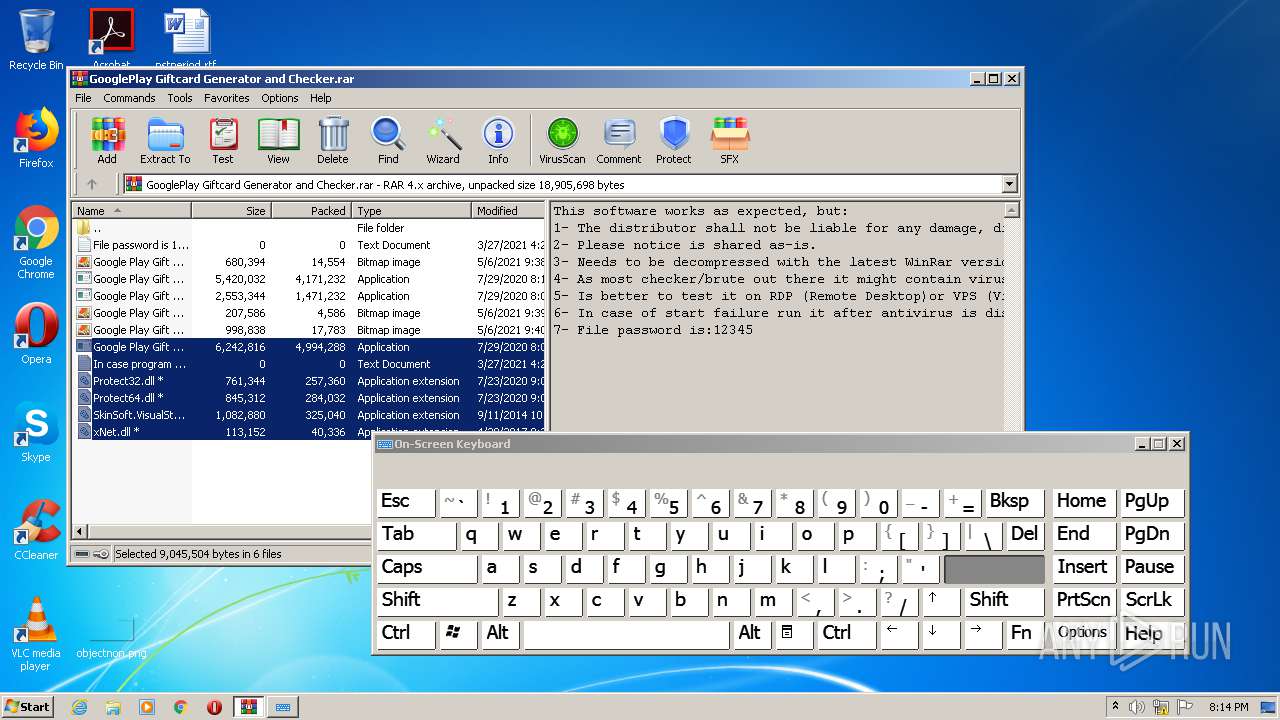1280x720 pixels.
Task: Open the Favorites menu
Action: pyautogui.click(x=227, y=98)
